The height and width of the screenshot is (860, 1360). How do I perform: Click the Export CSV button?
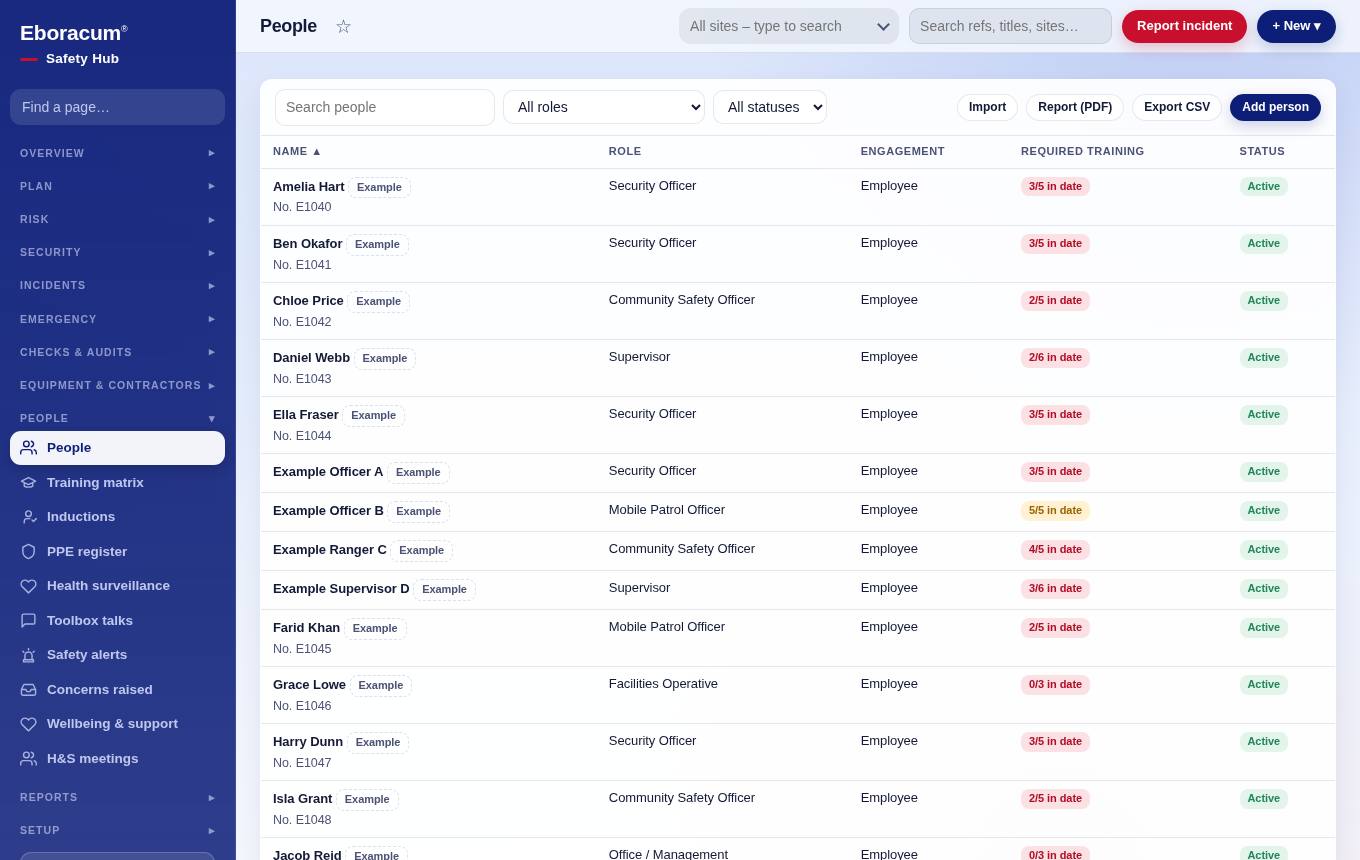click(1177, 107)
